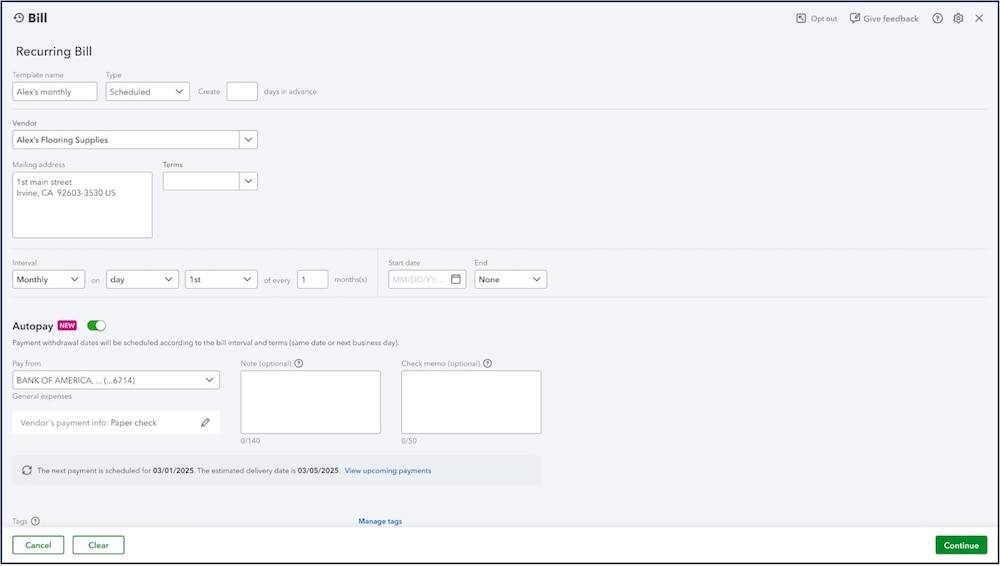Click the Template name field

point(55,91)
